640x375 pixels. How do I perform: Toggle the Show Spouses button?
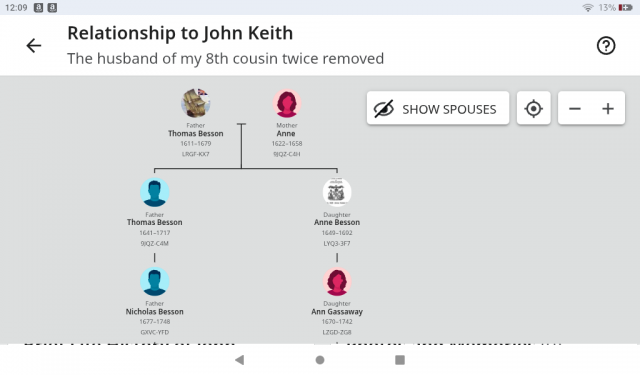pyautogui.click(x=438, y=108)
